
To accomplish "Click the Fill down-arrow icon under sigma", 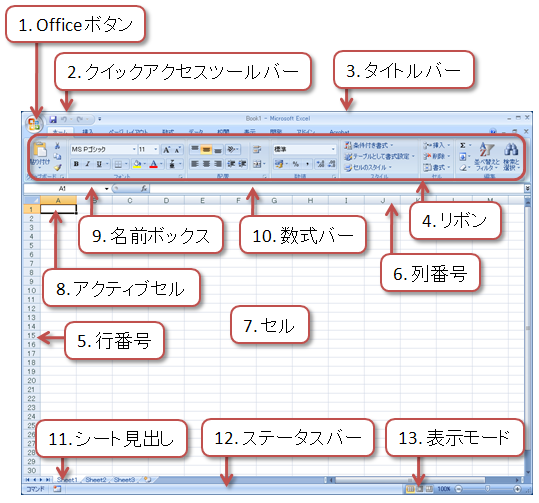I will (x=463, y=157).
